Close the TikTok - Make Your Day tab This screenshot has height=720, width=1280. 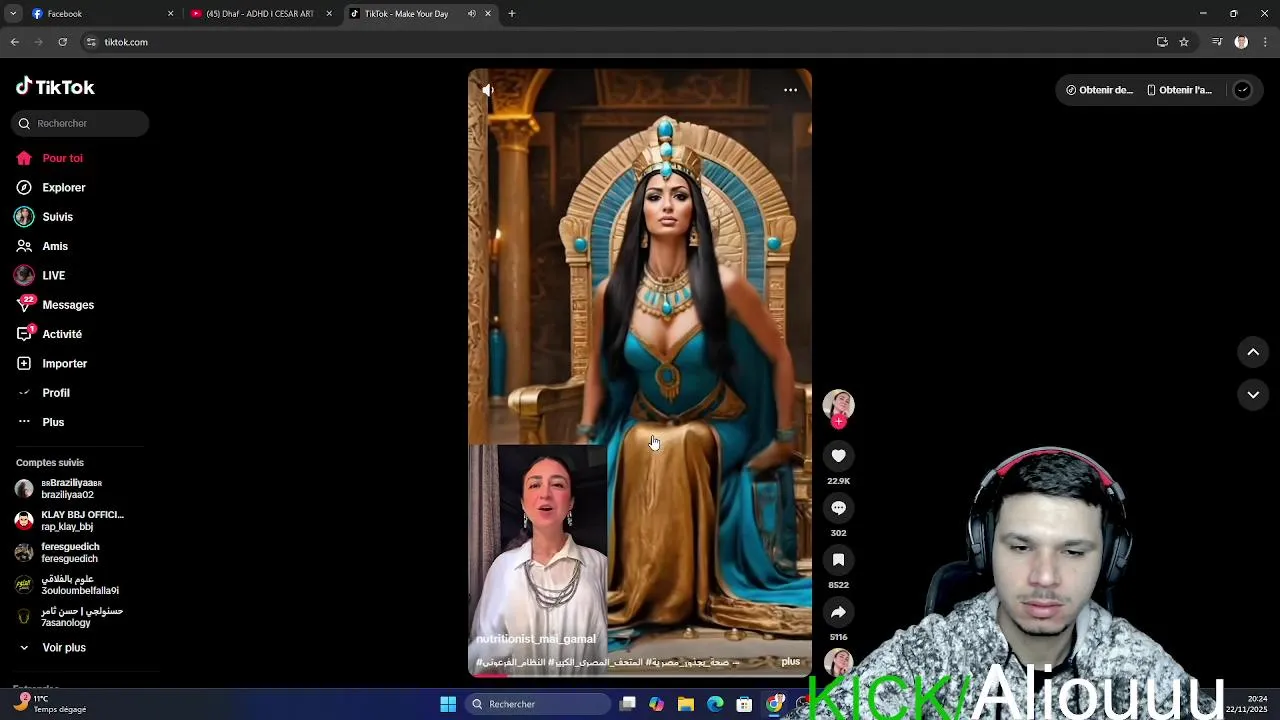[x=488, y=14]
